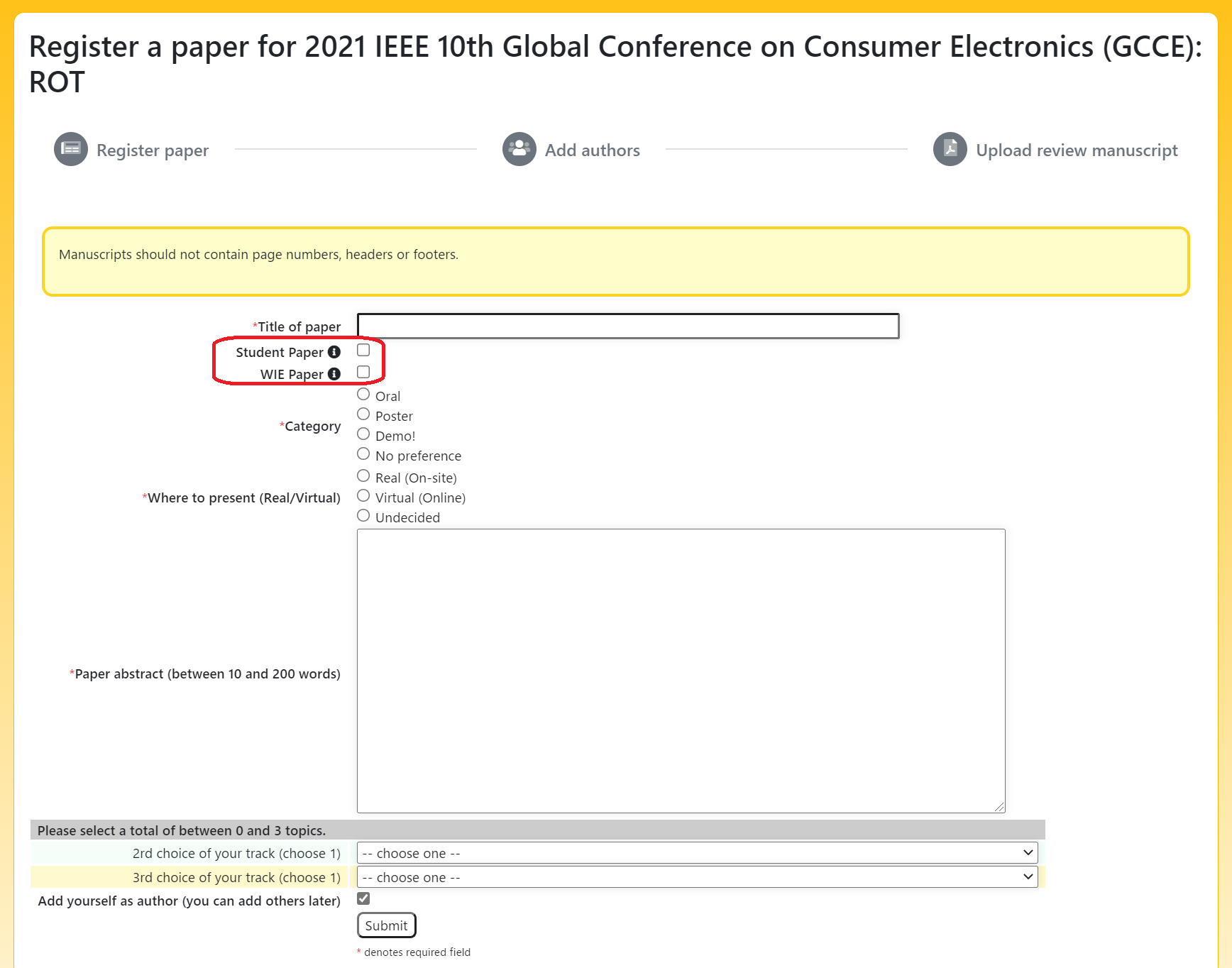Click inside the Paper abstract text area
Screen dimensions: 1232x968
(681, 671)
